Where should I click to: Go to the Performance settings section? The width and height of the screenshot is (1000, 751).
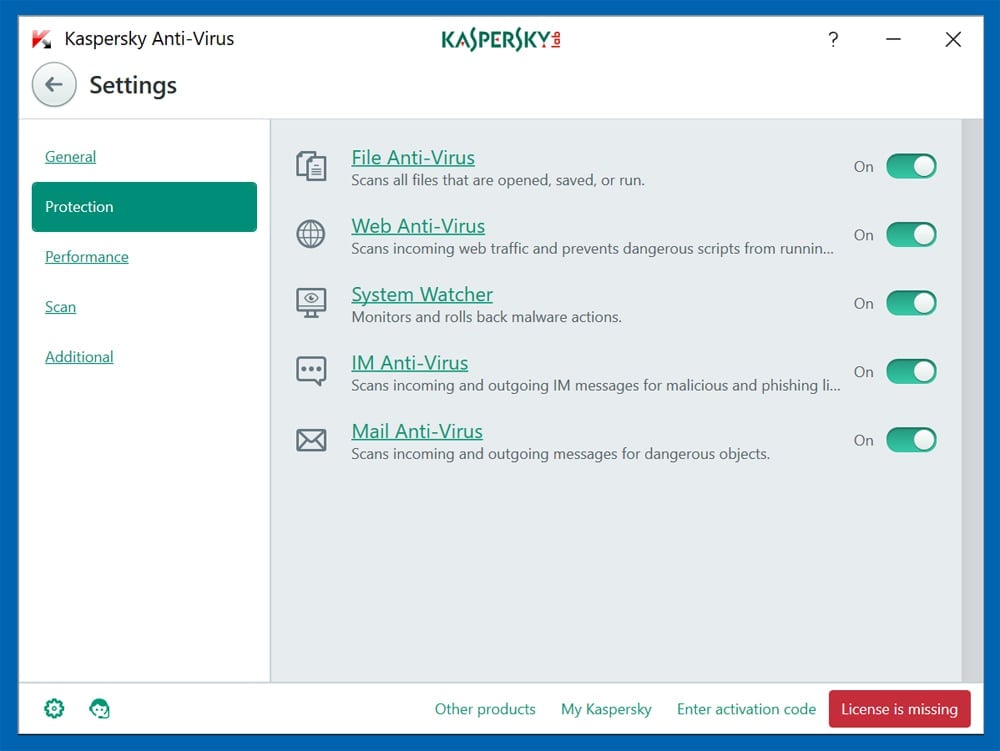click(x=87, y=257)
